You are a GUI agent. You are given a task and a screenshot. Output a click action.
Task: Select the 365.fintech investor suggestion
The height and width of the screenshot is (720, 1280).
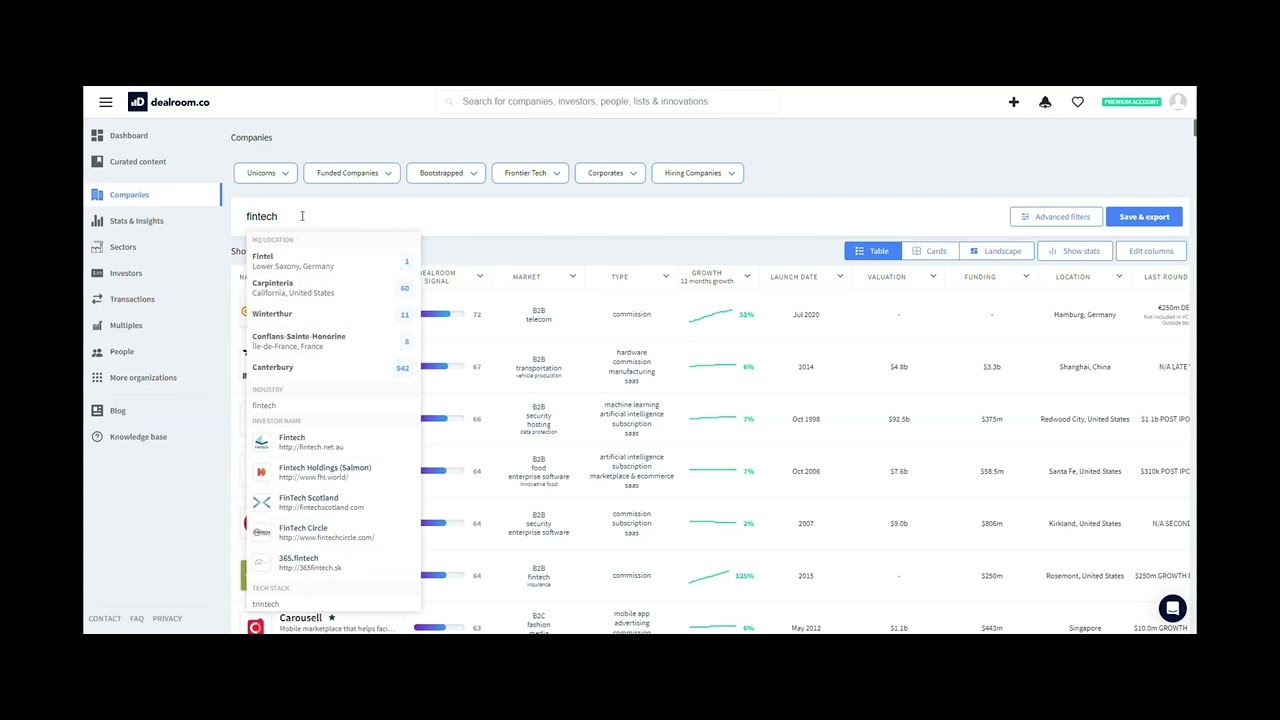pyautogui.click(x=332, y=563)
